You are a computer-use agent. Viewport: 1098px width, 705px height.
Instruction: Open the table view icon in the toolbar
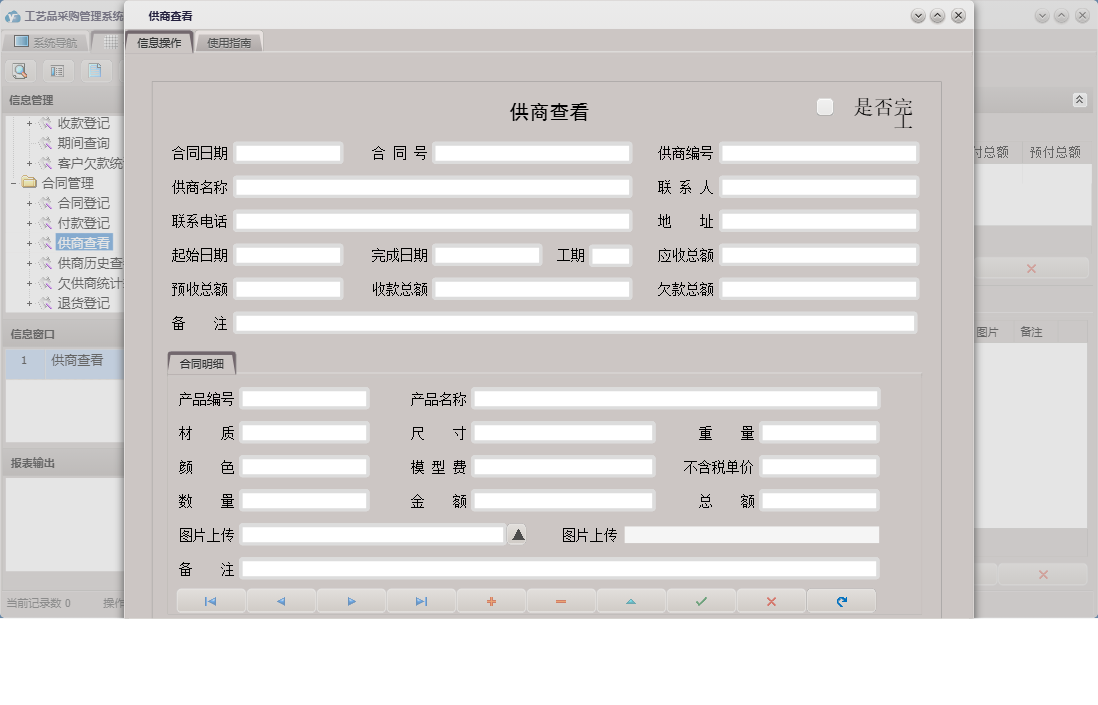click(x=58, y=70)
